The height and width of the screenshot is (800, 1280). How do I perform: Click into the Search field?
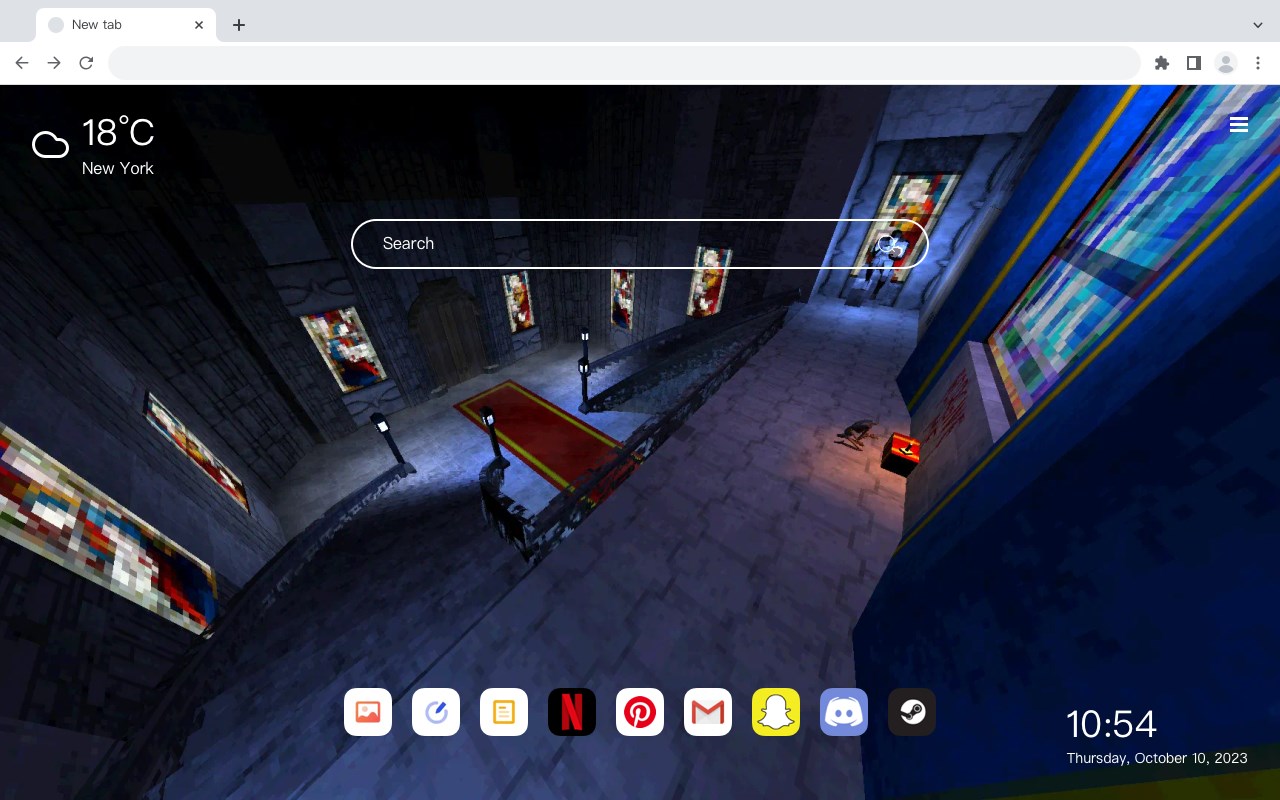click(x=640, y=244)
